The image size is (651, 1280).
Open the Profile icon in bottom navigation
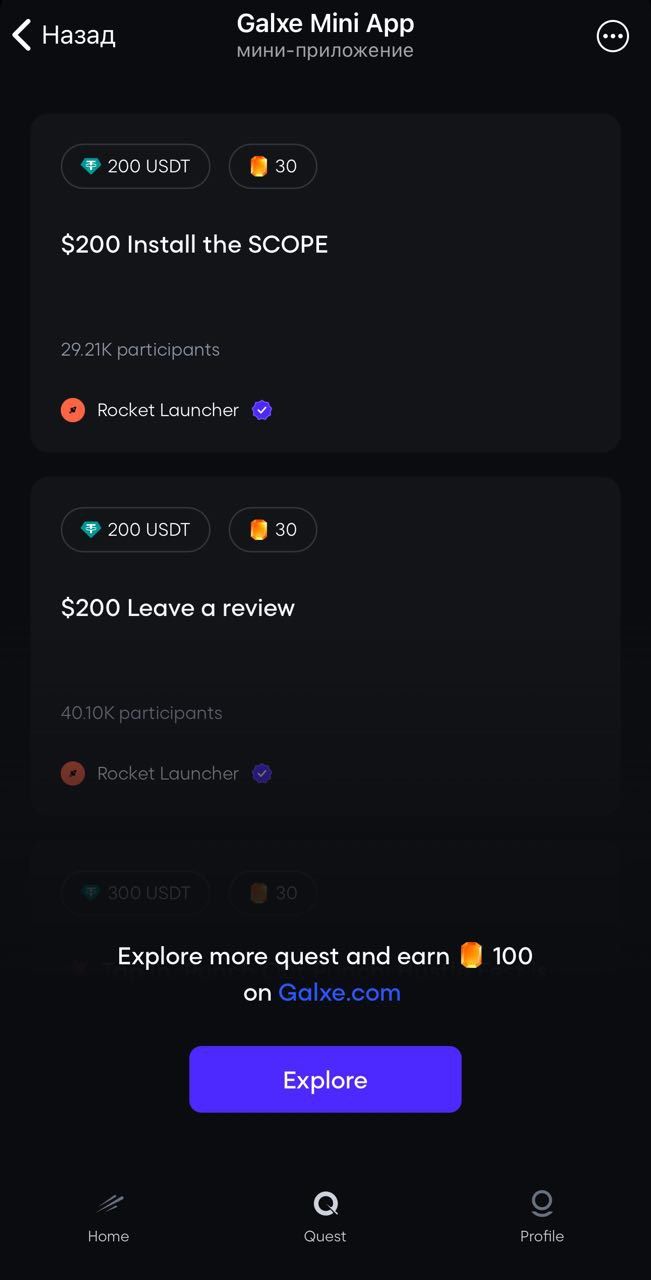tap(541, 1204)
